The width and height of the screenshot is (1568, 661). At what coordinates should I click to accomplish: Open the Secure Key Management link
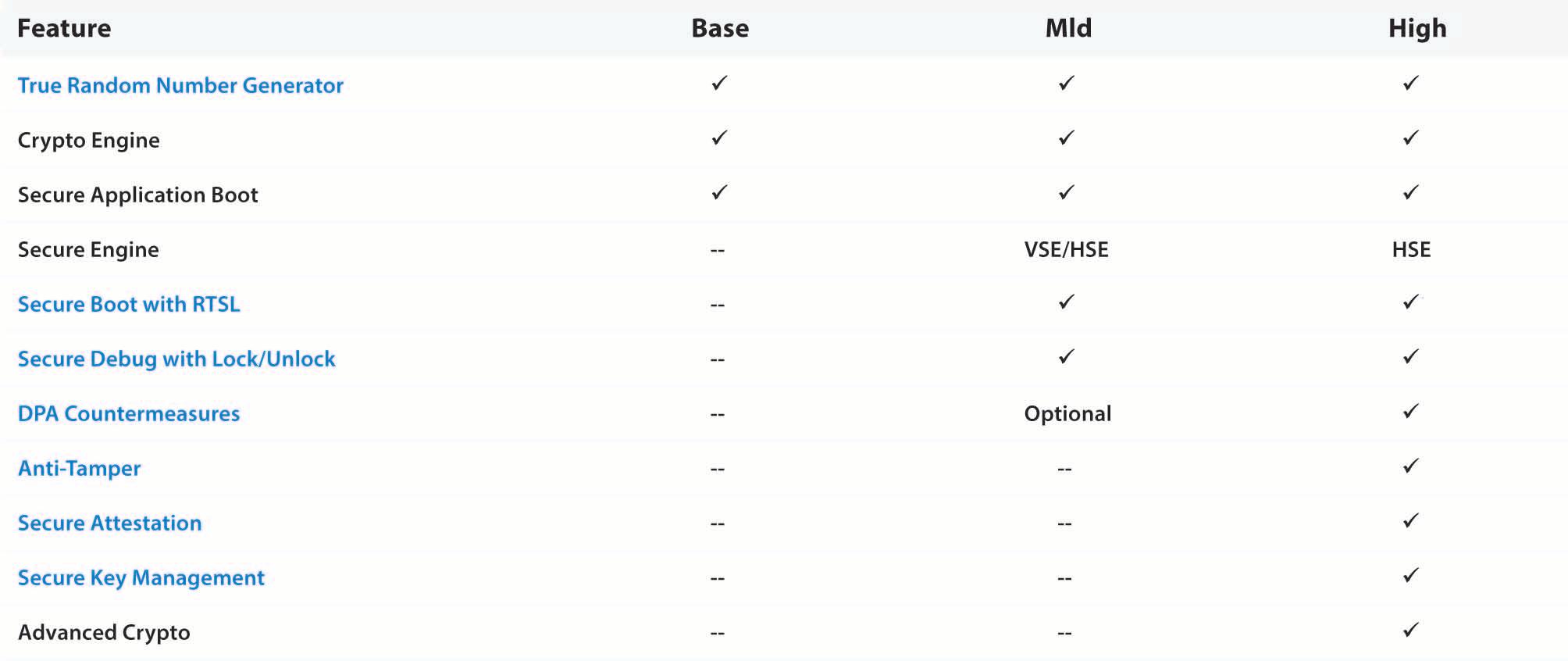point(141,577)
